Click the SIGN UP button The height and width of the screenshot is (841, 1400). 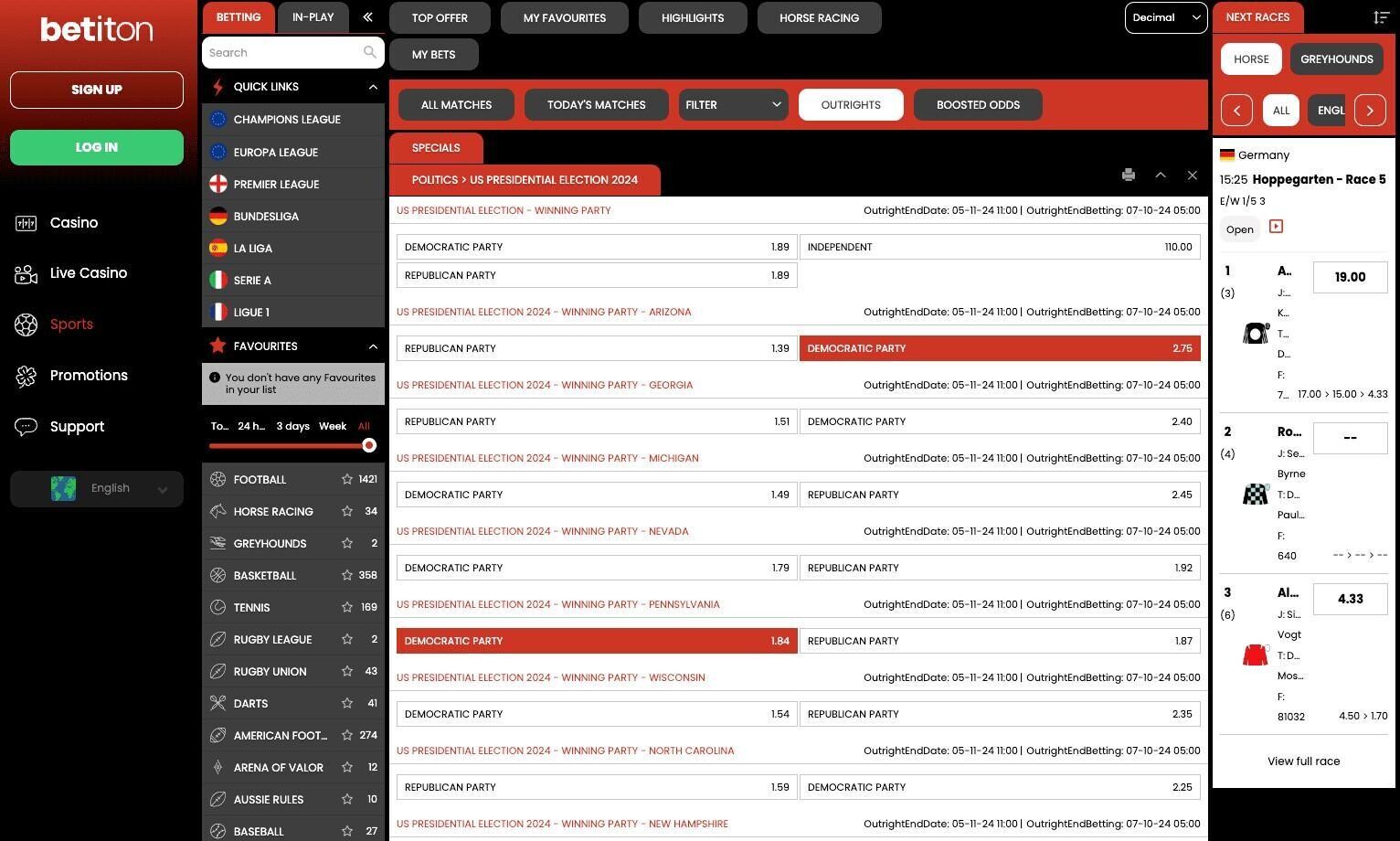[97, 90]
